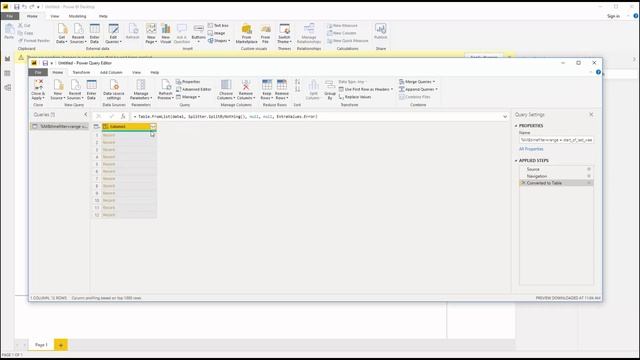Select Page 1 tab in Power BI Desktop
Screen dimensions: 640x360
pyautogui.click(x=41, y=345)
